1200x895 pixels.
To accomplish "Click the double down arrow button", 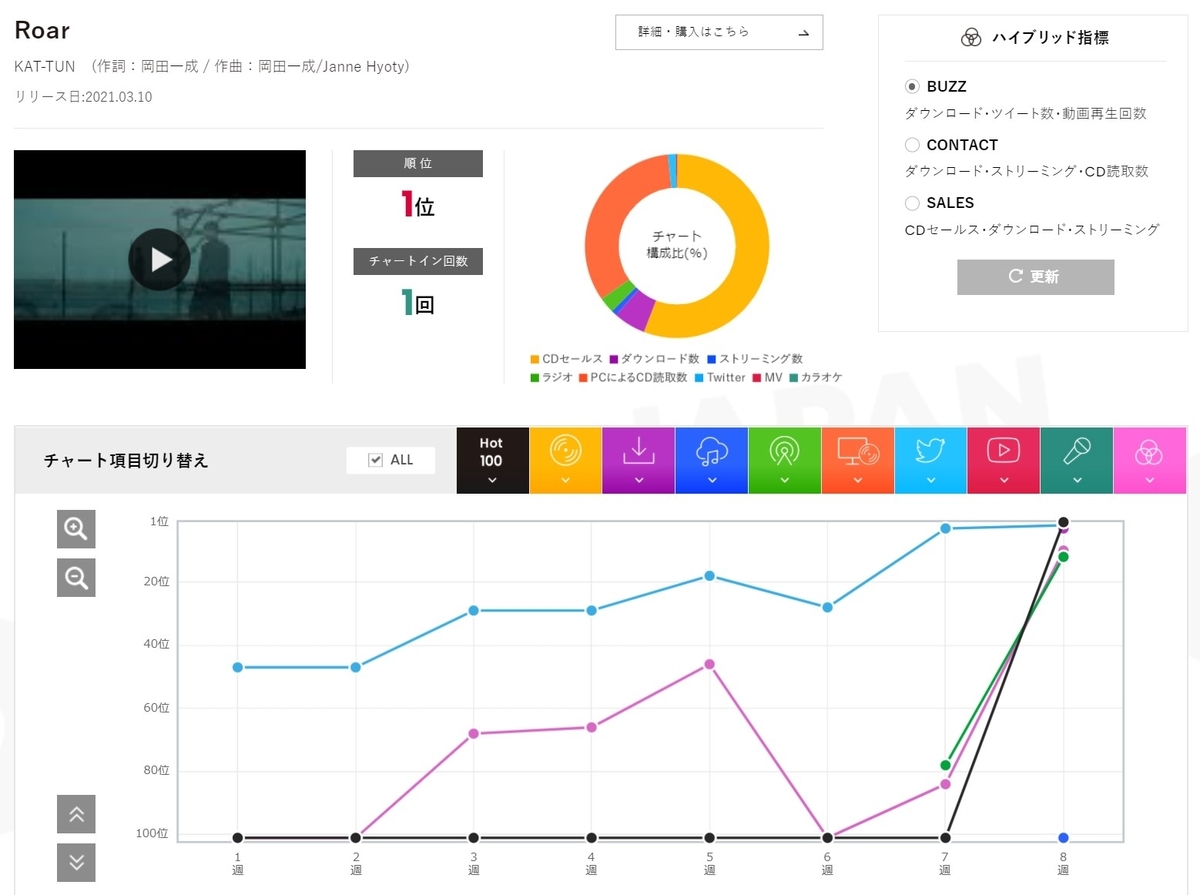I will pos(76,862).
